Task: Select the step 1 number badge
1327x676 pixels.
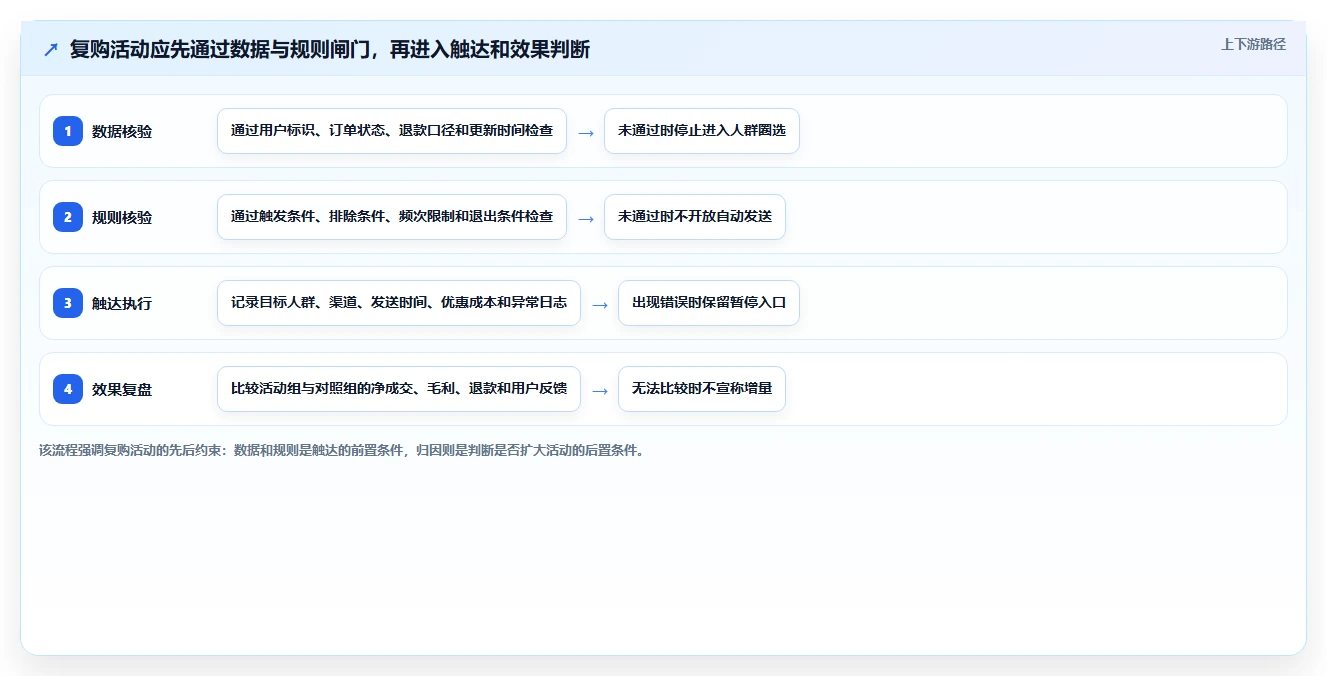Action: point(68,131)
